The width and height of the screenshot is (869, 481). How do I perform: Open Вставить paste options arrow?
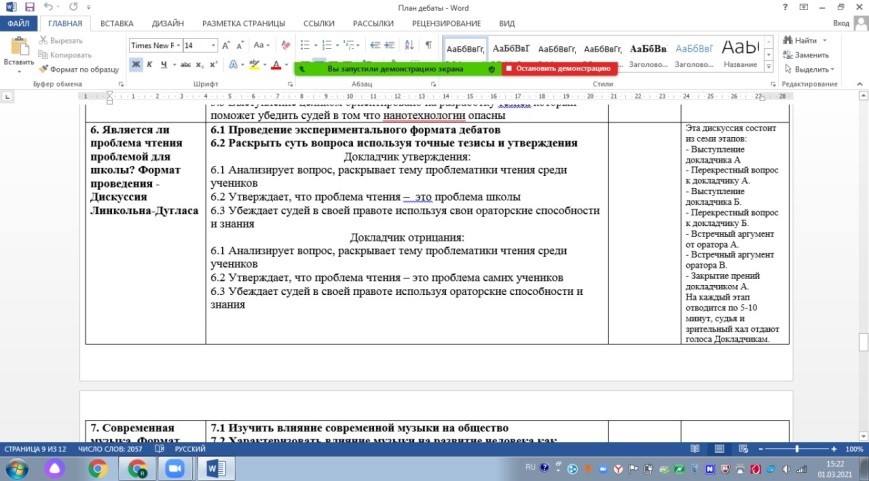(x=19, y=70)
